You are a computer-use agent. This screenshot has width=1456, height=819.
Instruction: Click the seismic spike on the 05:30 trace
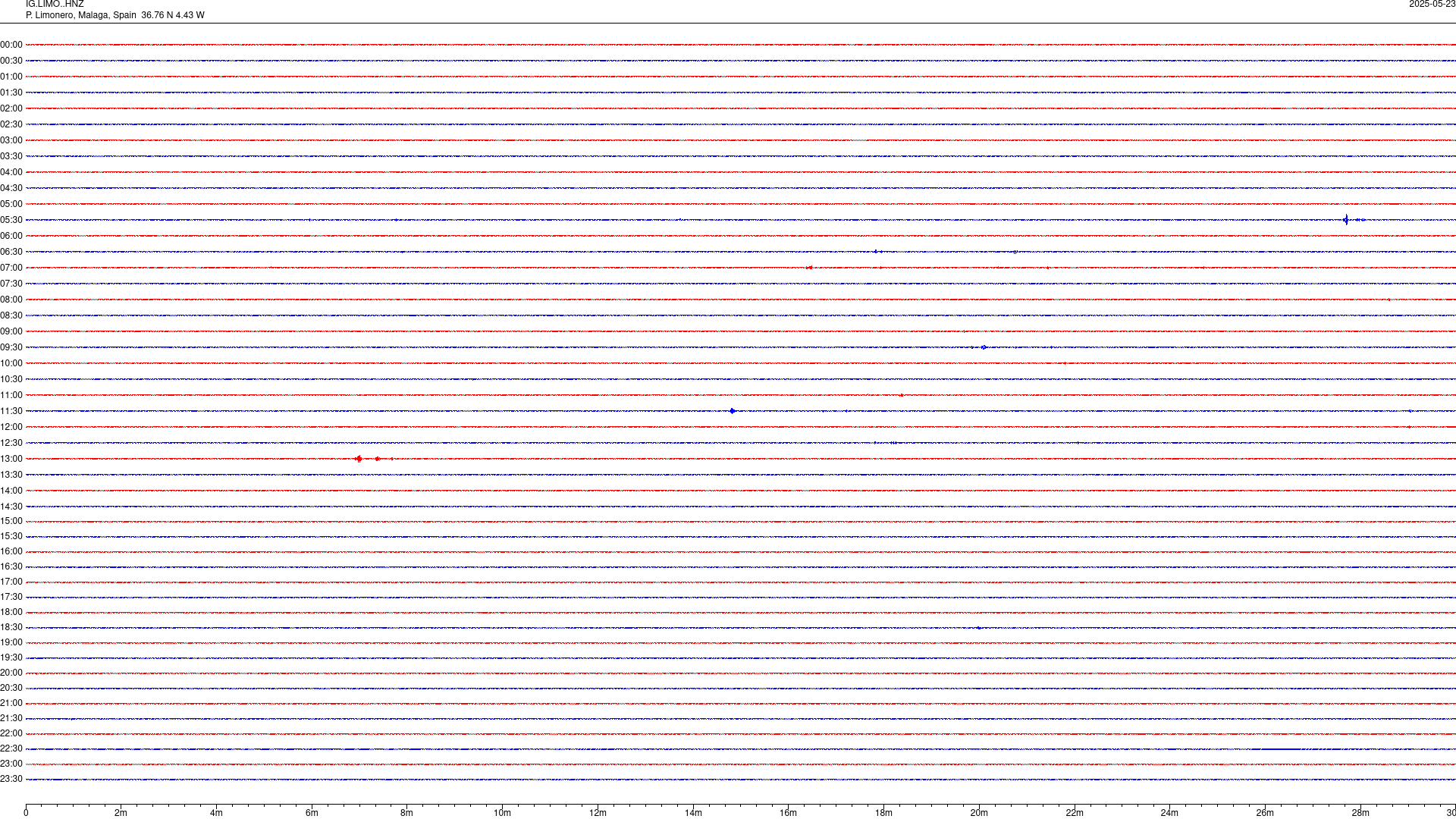click(1346, 220)
